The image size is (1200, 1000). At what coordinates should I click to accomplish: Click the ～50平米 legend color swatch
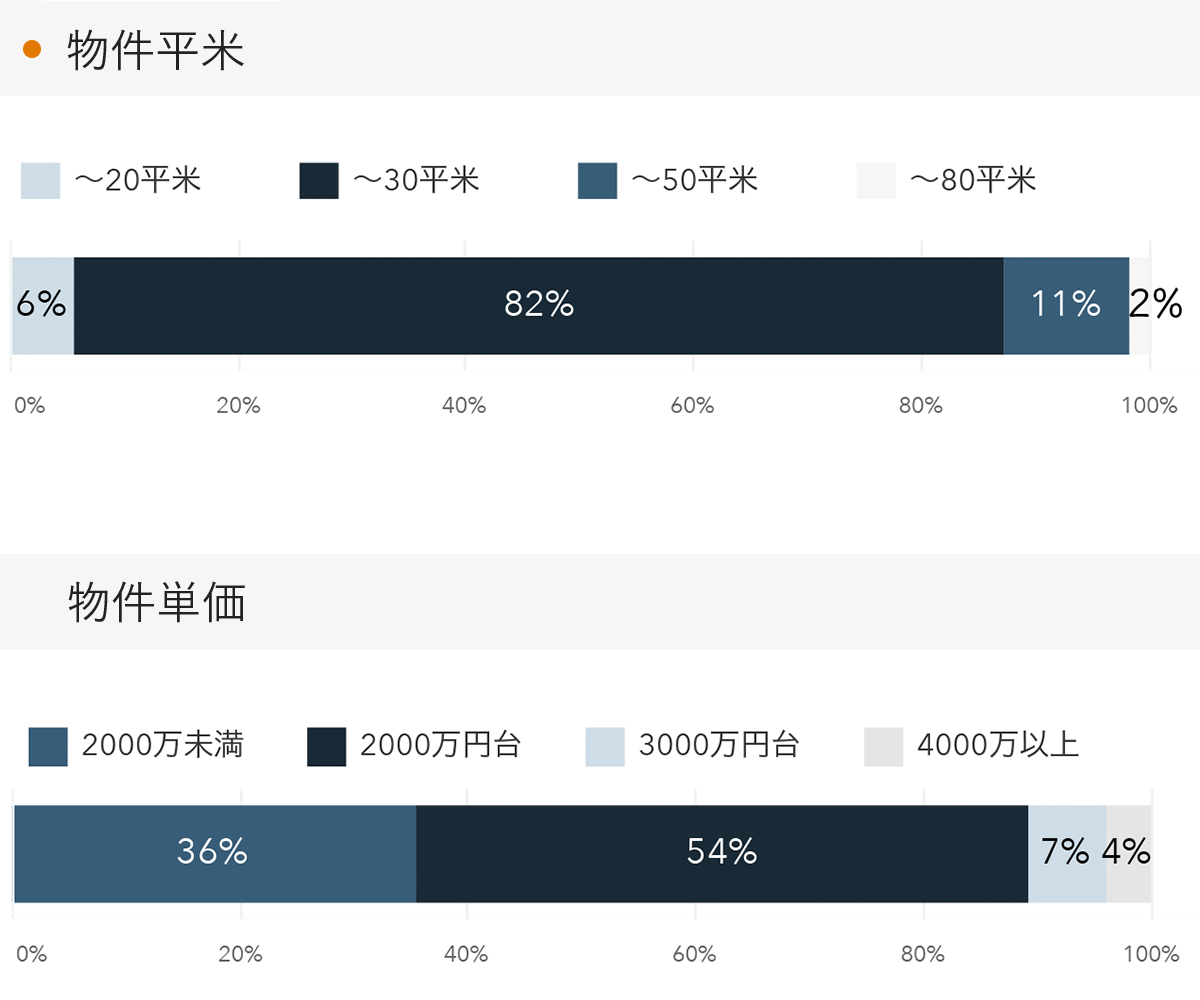[x=597, y=181]
